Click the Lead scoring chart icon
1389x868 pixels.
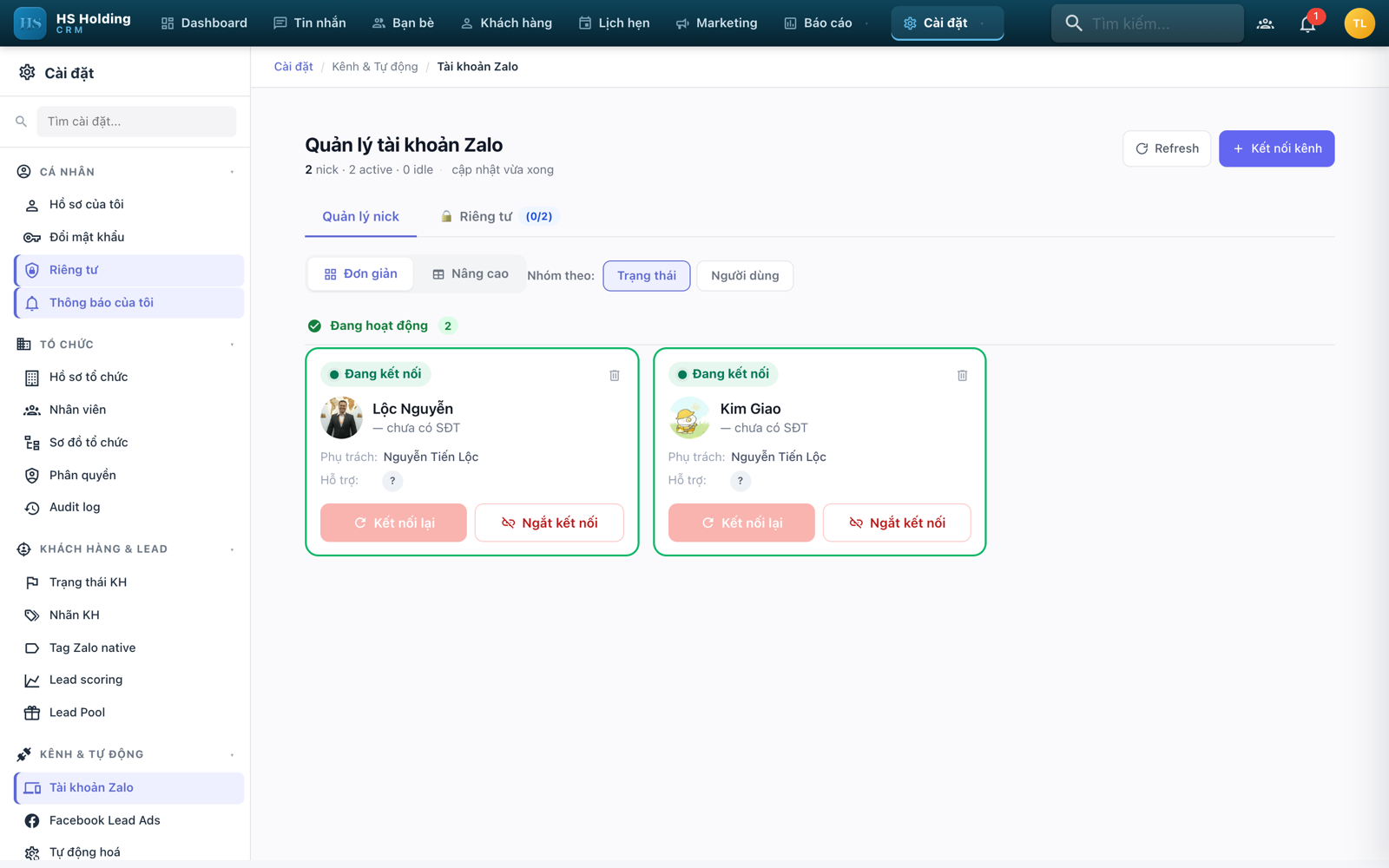[32, 681]
